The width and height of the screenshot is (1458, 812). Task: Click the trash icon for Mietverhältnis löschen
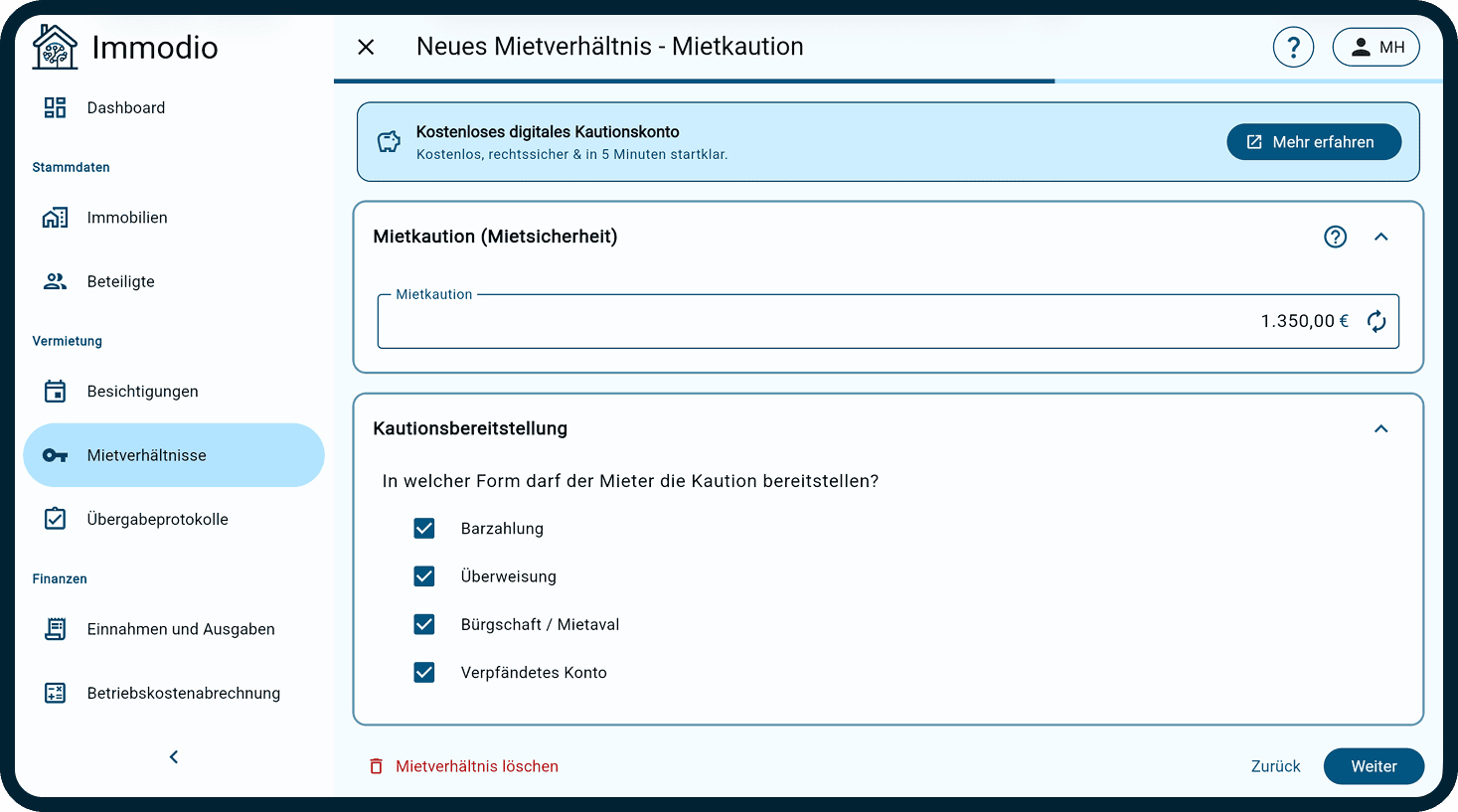pos(376,766)
